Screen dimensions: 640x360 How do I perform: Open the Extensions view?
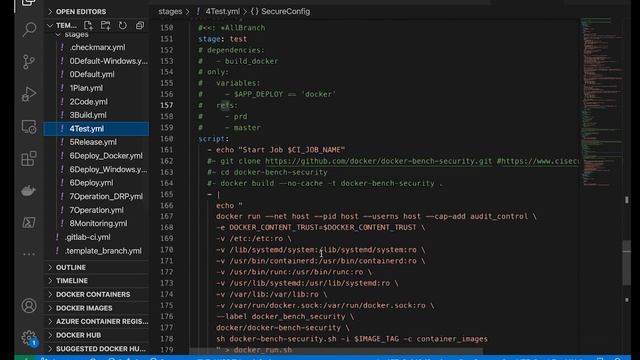(29, 158)
